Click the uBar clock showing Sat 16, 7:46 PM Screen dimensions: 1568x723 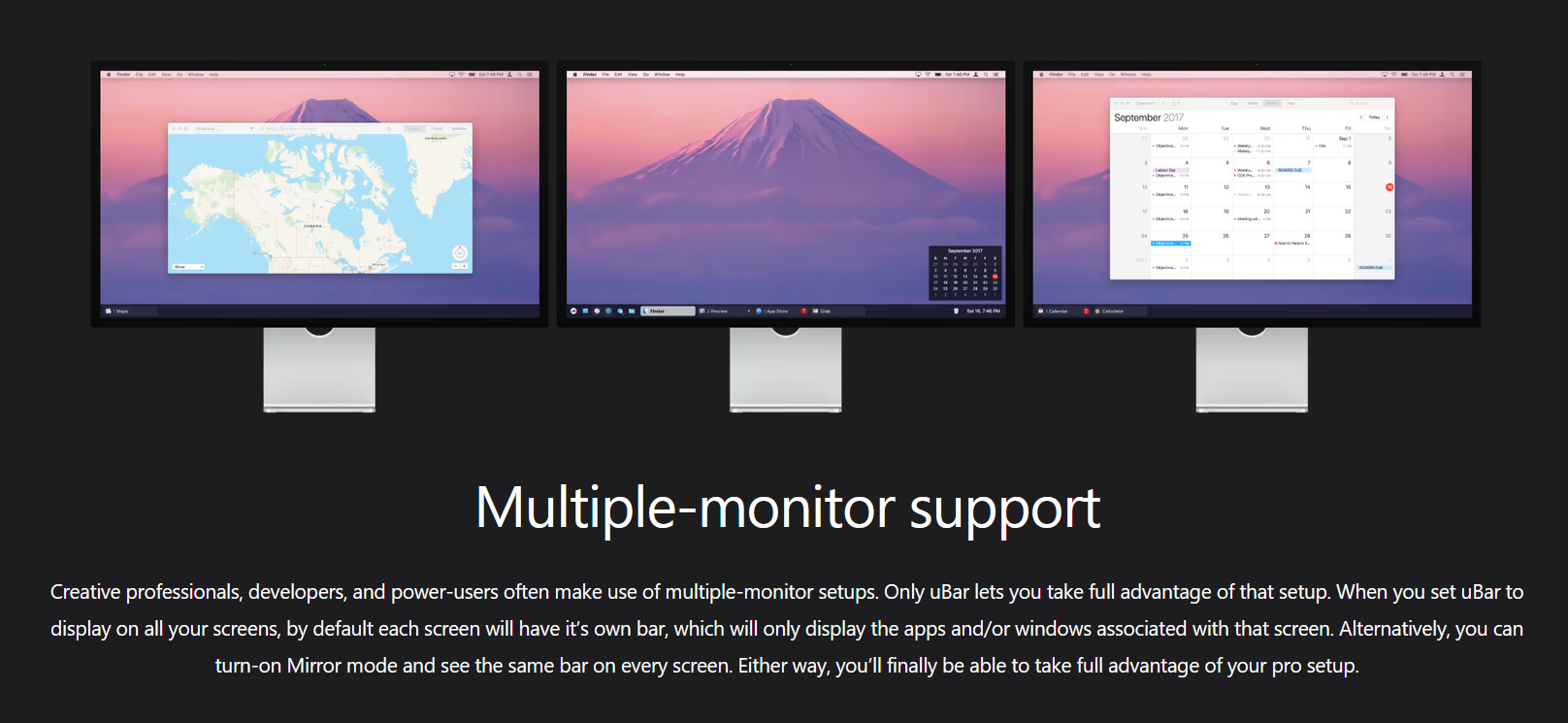[x=983, y=311]
